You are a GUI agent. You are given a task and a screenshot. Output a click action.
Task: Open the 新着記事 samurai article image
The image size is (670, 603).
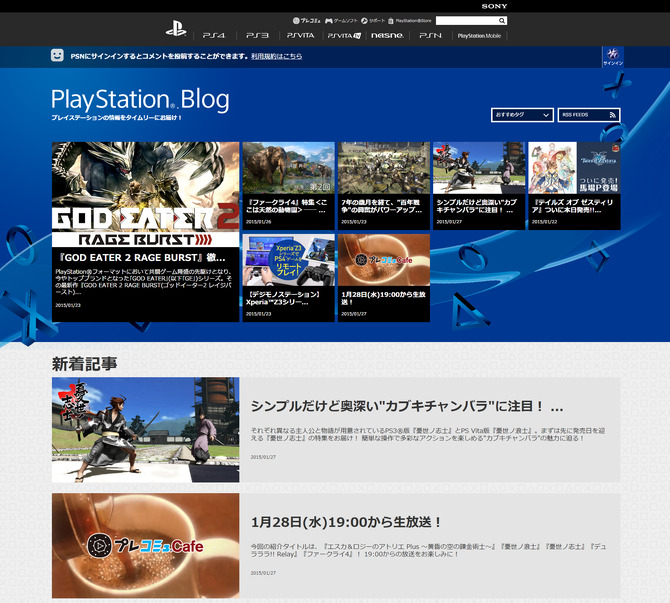[x=145, y=429]
